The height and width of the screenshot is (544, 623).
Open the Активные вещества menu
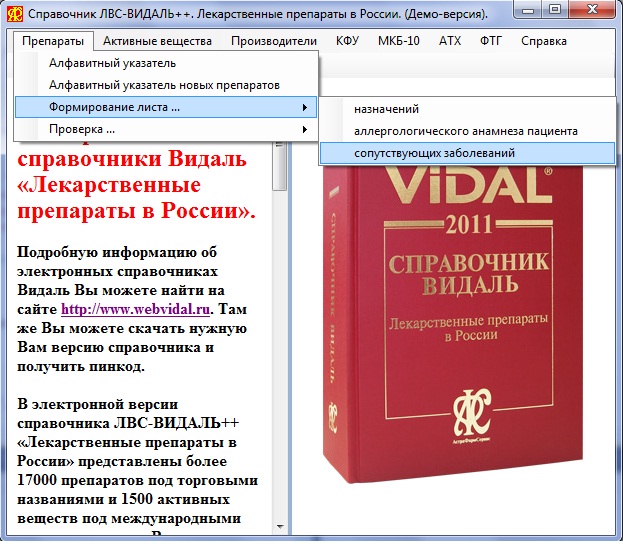[x=157, y=41]
